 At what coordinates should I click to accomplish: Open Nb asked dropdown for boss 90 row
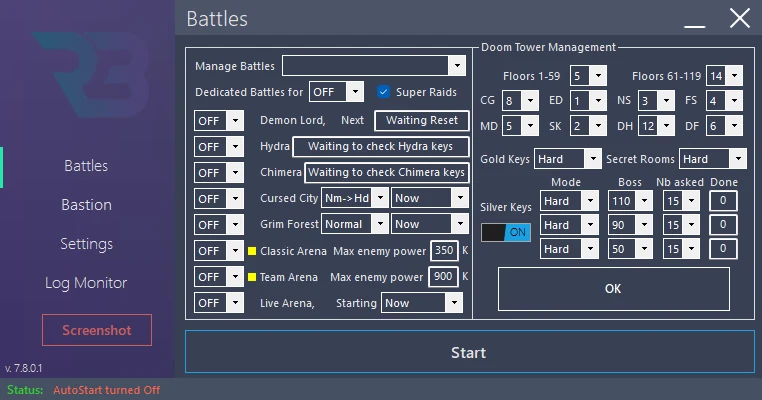pos(681,225)
